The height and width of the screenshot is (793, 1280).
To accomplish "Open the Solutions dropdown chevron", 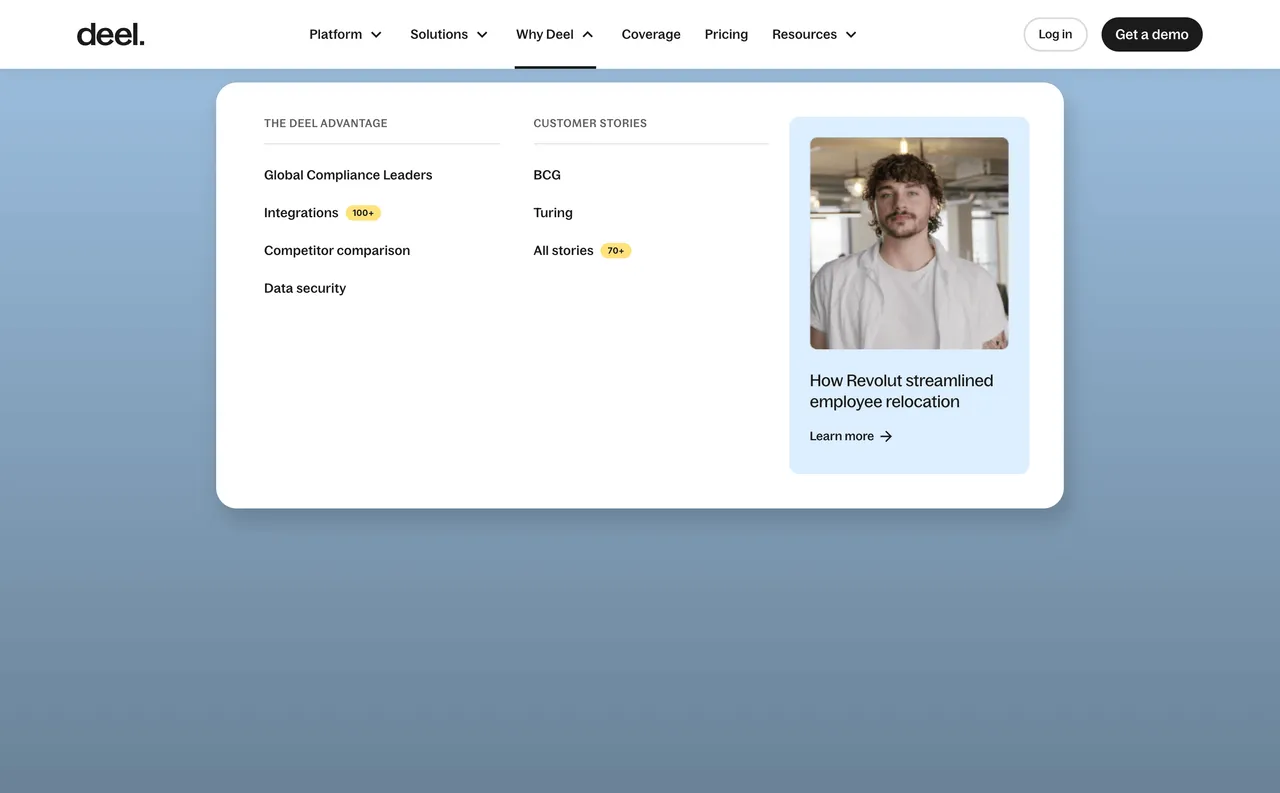I will click(482, 35).
